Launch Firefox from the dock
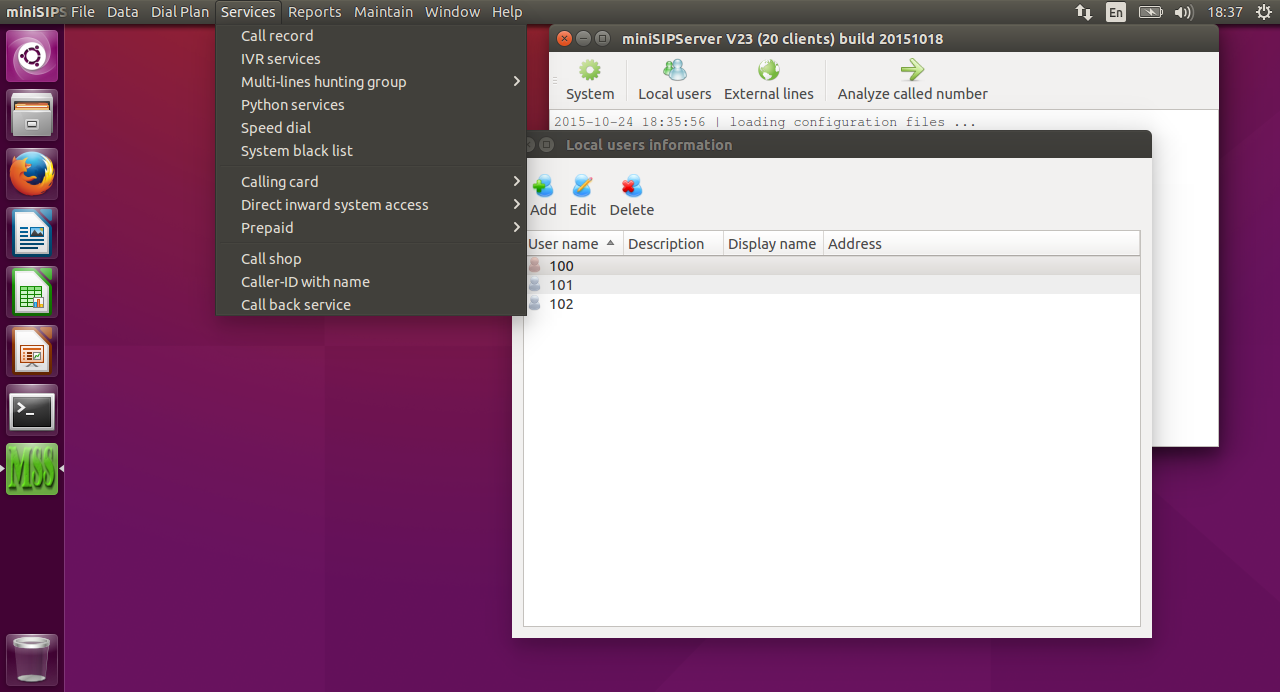The height and width of the screenshot is (692, 1280). point(32,174)
